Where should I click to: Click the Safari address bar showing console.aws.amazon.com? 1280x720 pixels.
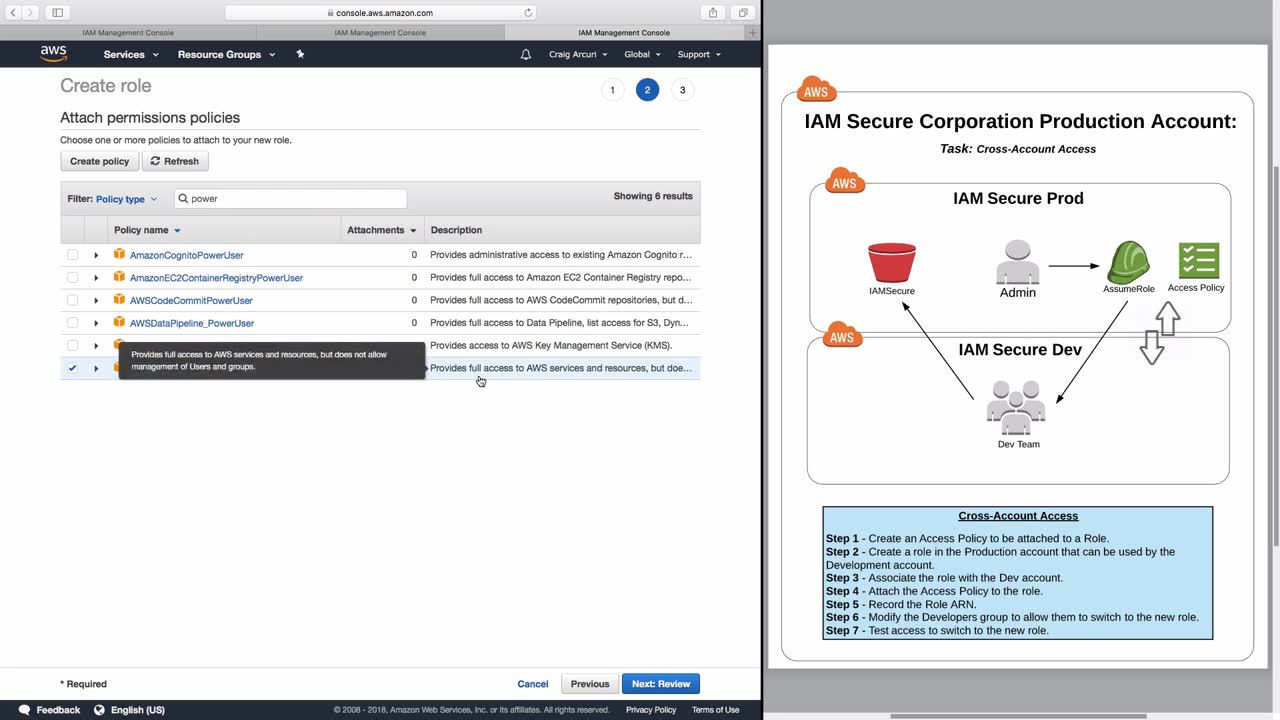coord(380,13)
